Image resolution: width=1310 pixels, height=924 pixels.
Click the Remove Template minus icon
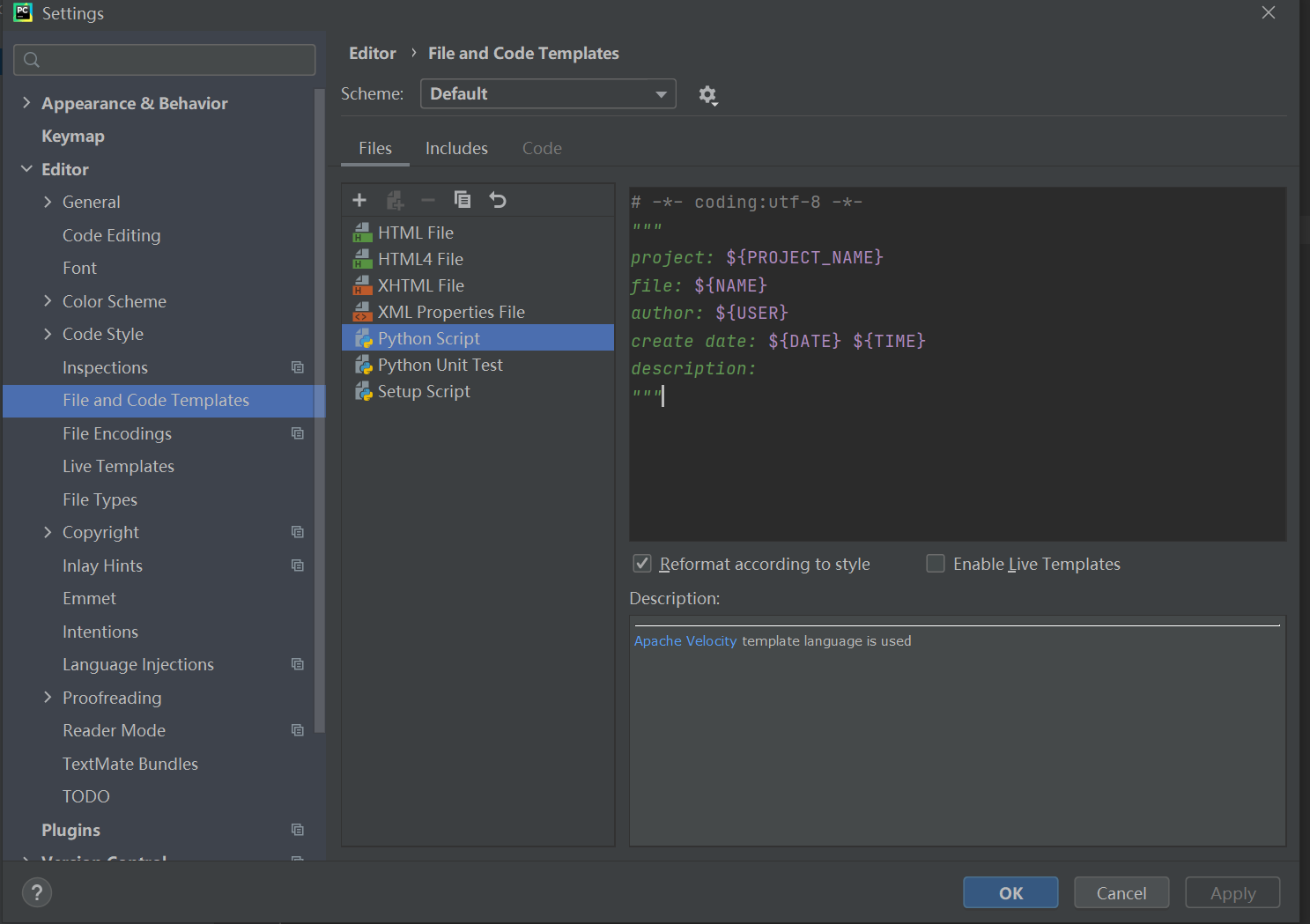pyautogui.click(x=428, y=200)
